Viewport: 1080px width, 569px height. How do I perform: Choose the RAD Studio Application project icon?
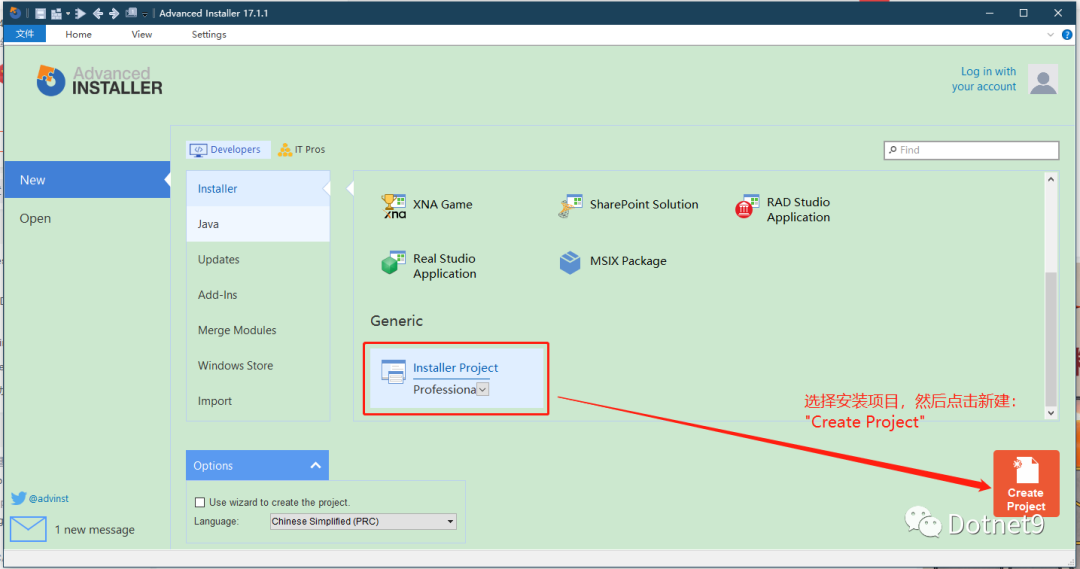(747, 205)
